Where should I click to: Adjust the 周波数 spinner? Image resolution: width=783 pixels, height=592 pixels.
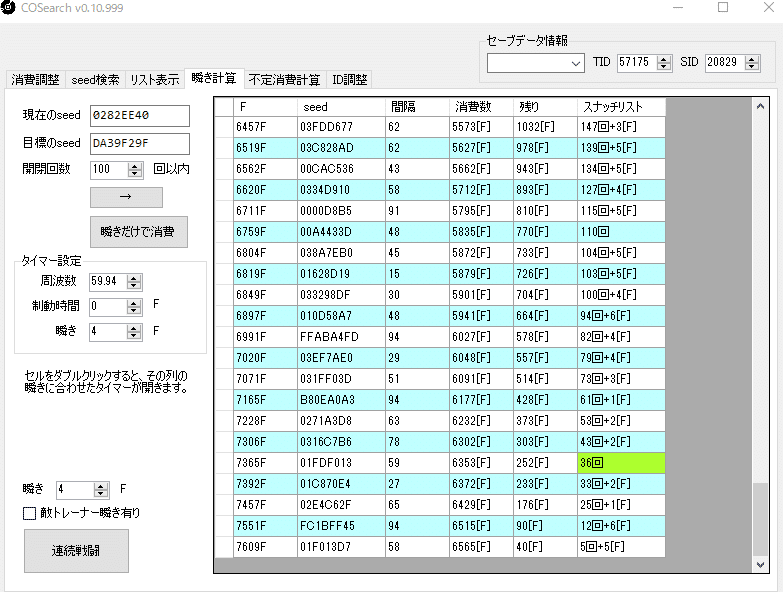click(x=133, y=282)
